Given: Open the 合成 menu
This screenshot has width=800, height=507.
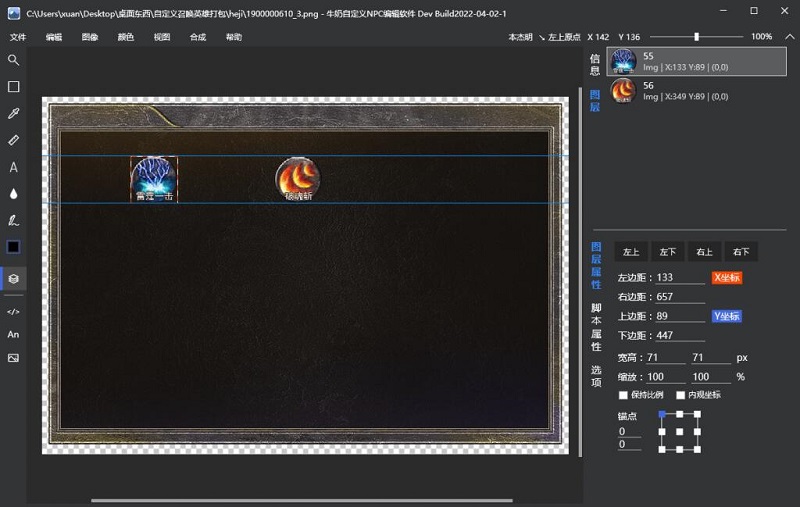Looking at the screenshot, I should point(197,37).
